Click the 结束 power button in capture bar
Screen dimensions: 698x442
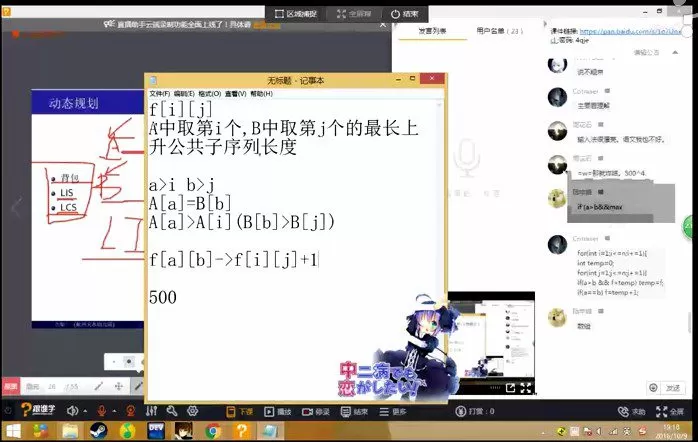[405, 14]
